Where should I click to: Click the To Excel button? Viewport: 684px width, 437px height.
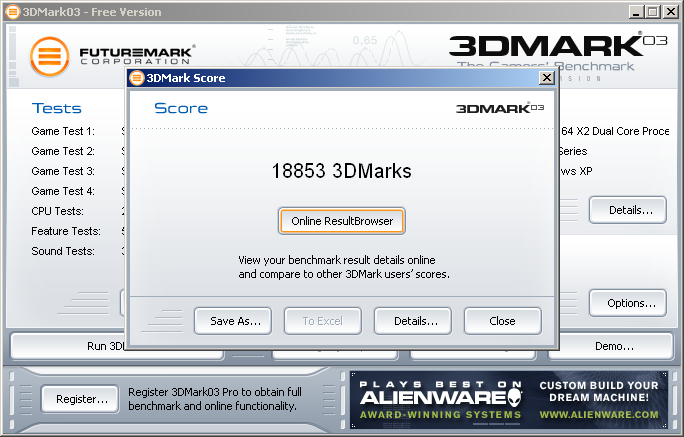[323, 321]
